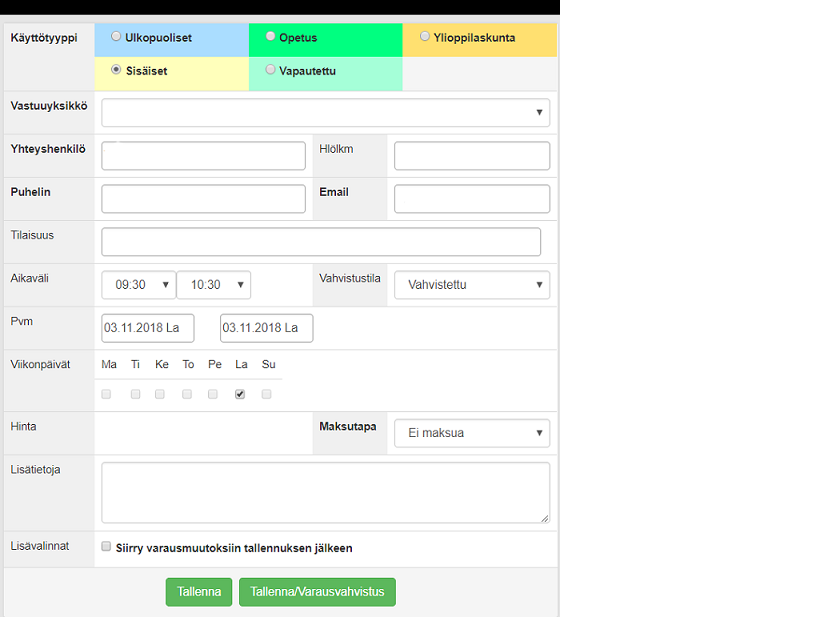This screenshot has width=823, height=621.
Task: Open the Maksutapa dropdown
Action: coord(471,433)
